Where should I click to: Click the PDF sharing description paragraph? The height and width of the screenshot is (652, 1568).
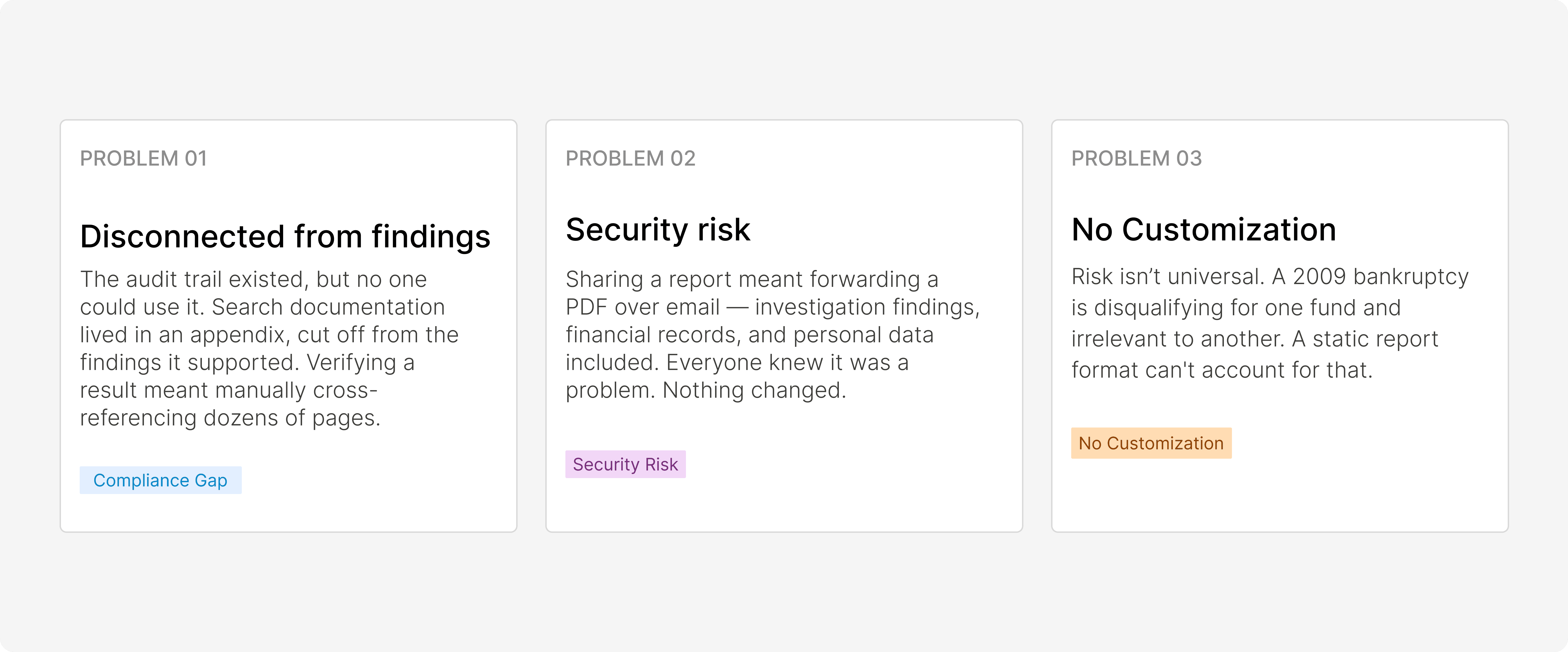click(772, 334)
